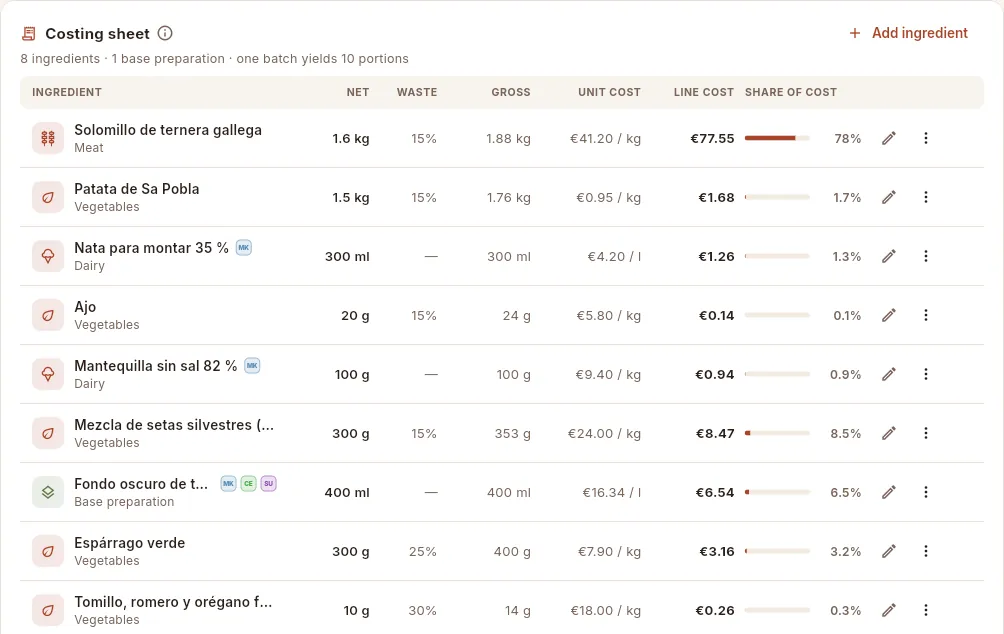1004x634 pixels.
Task: Click Add ingredient button
Action: click(908, 33)
